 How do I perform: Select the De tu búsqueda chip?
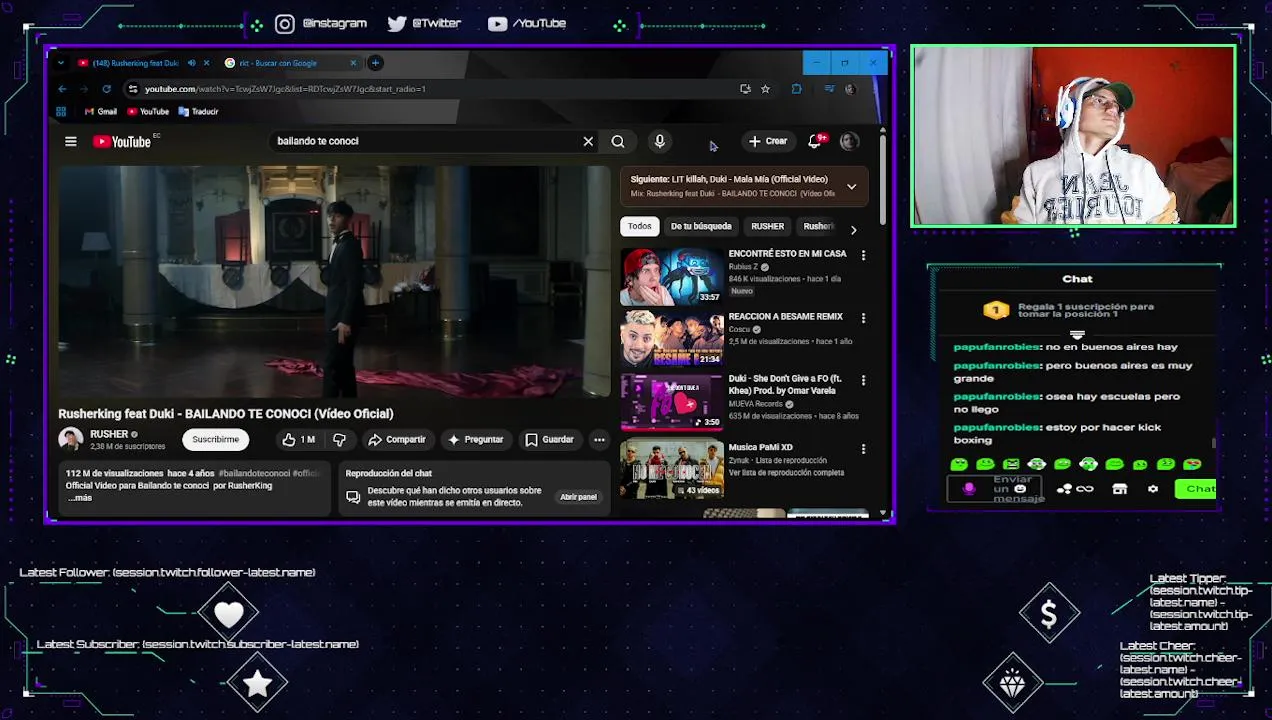[x=701, y=227]
